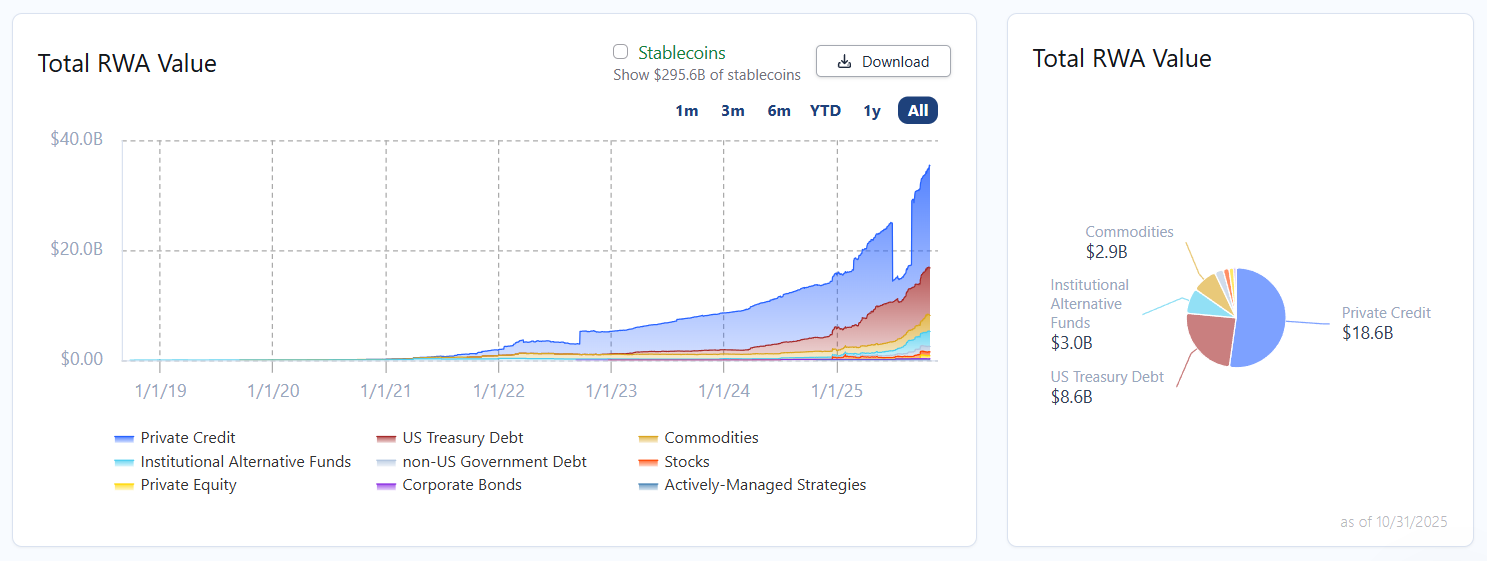Choose the 6m time range

(779, 111)
